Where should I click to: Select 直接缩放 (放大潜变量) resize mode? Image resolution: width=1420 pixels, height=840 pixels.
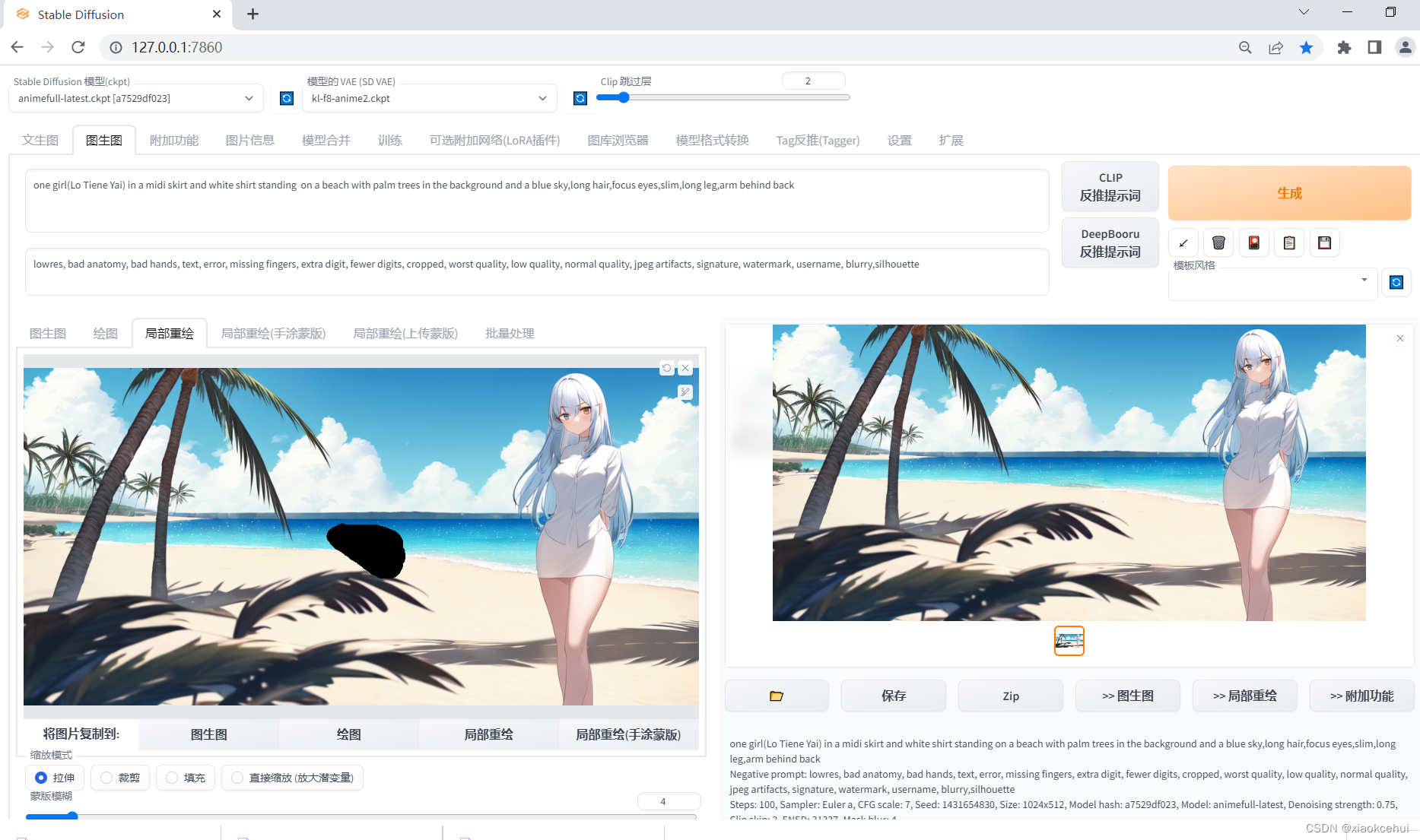[292, 778]
